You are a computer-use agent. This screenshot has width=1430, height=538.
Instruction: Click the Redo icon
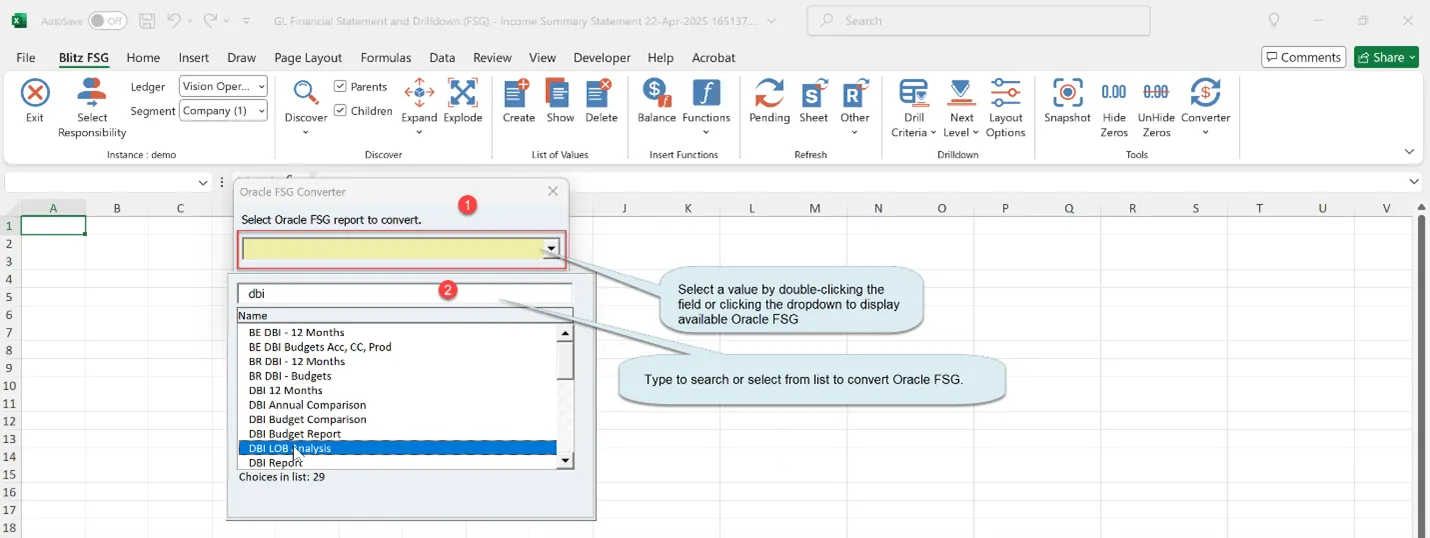[x=210, y=20]
